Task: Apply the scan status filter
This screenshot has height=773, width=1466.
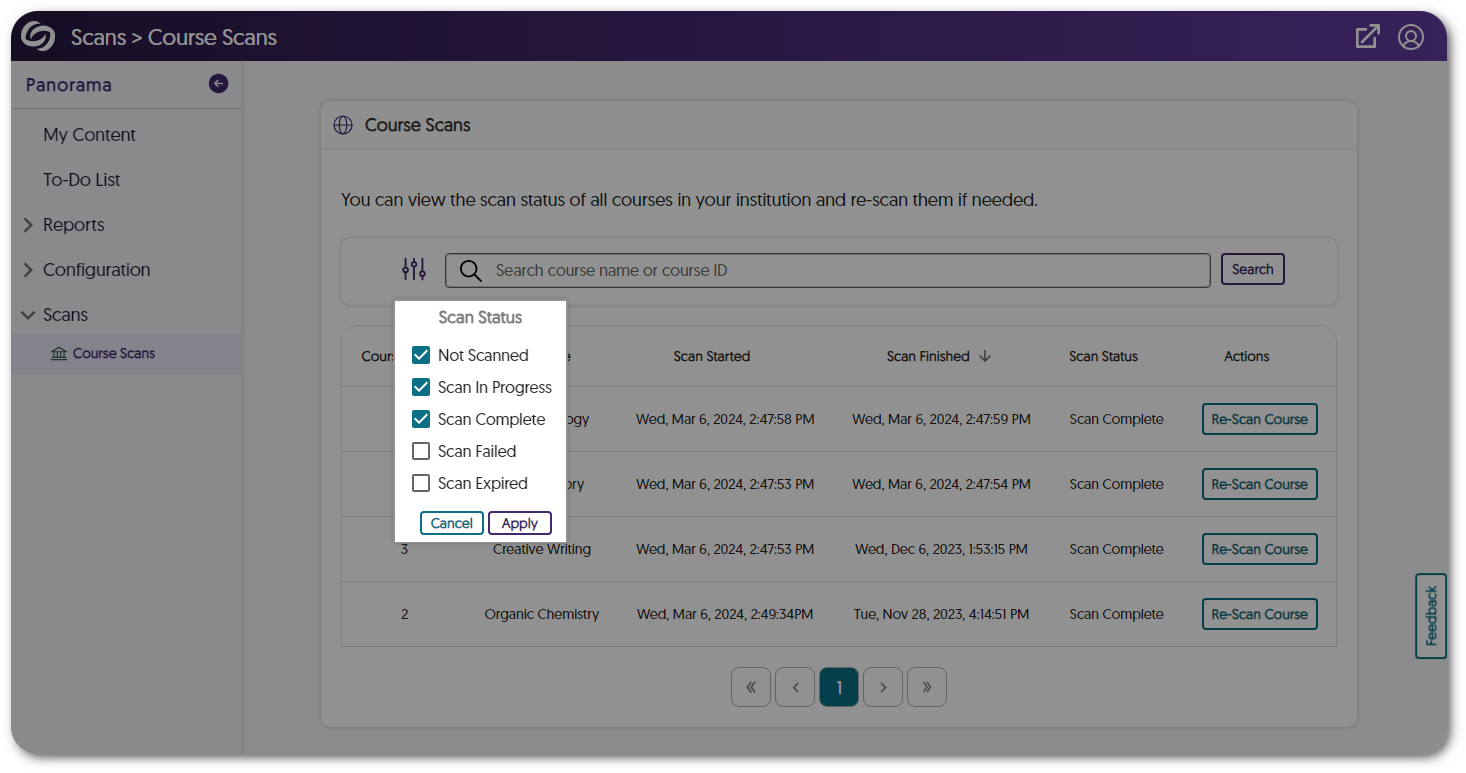Action: point(519,523)
